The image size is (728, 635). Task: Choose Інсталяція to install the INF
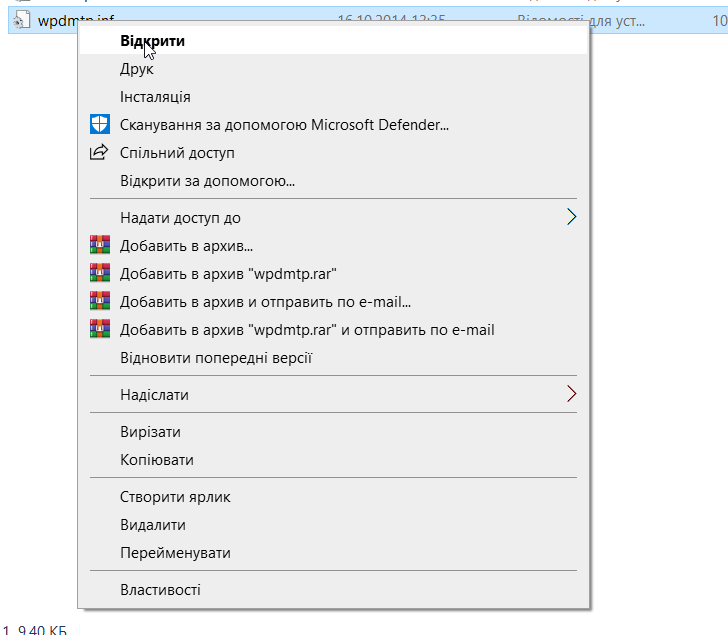click(333, 97)
